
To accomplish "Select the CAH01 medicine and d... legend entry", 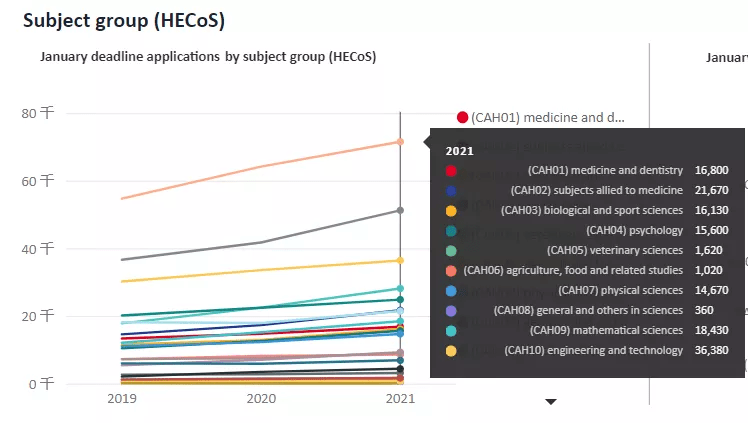I will [x=540, y=117].
